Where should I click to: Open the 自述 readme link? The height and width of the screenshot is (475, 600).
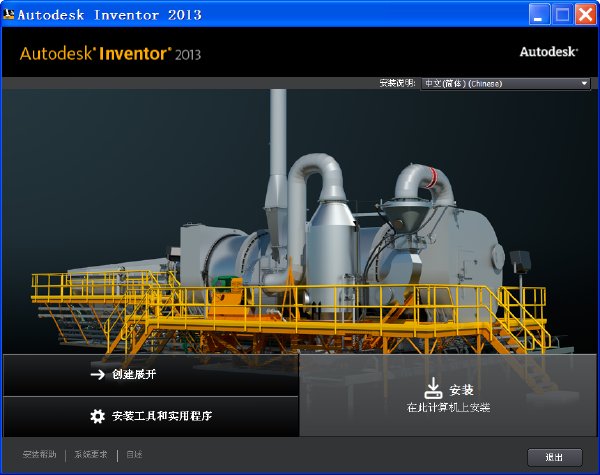[x=134, y=455]
